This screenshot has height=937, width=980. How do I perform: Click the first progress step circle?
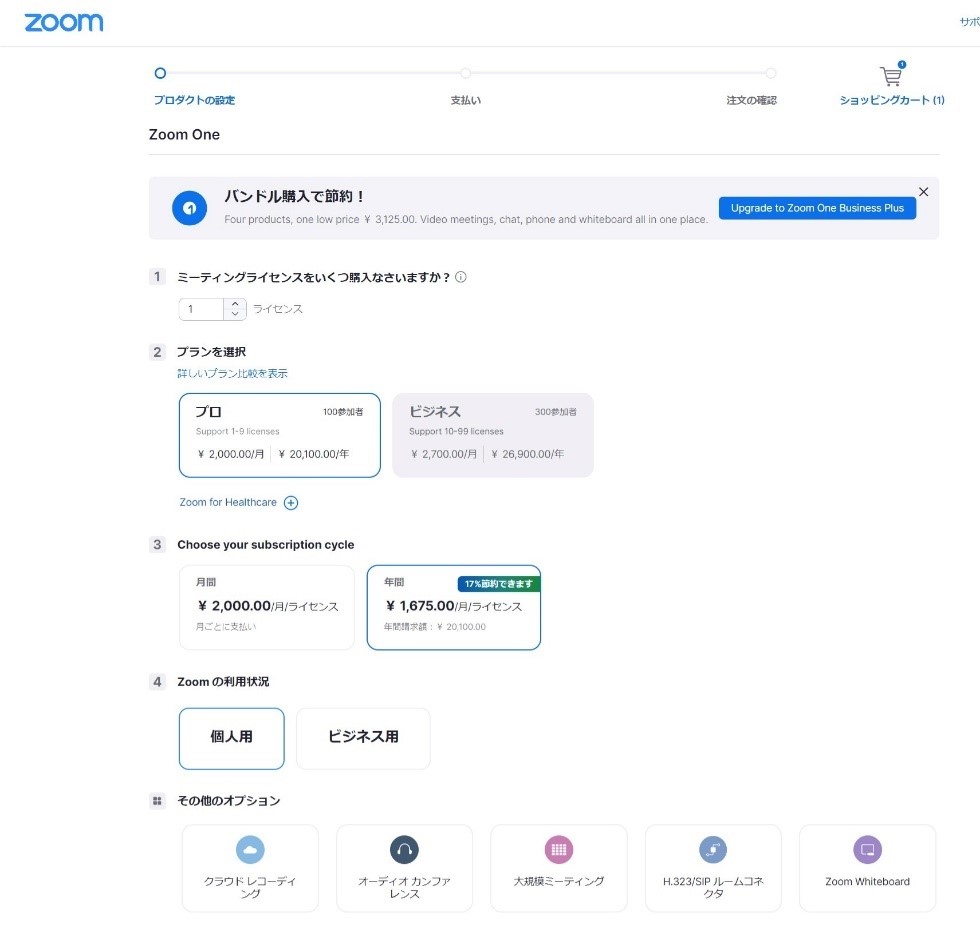[x=160, y=73]
